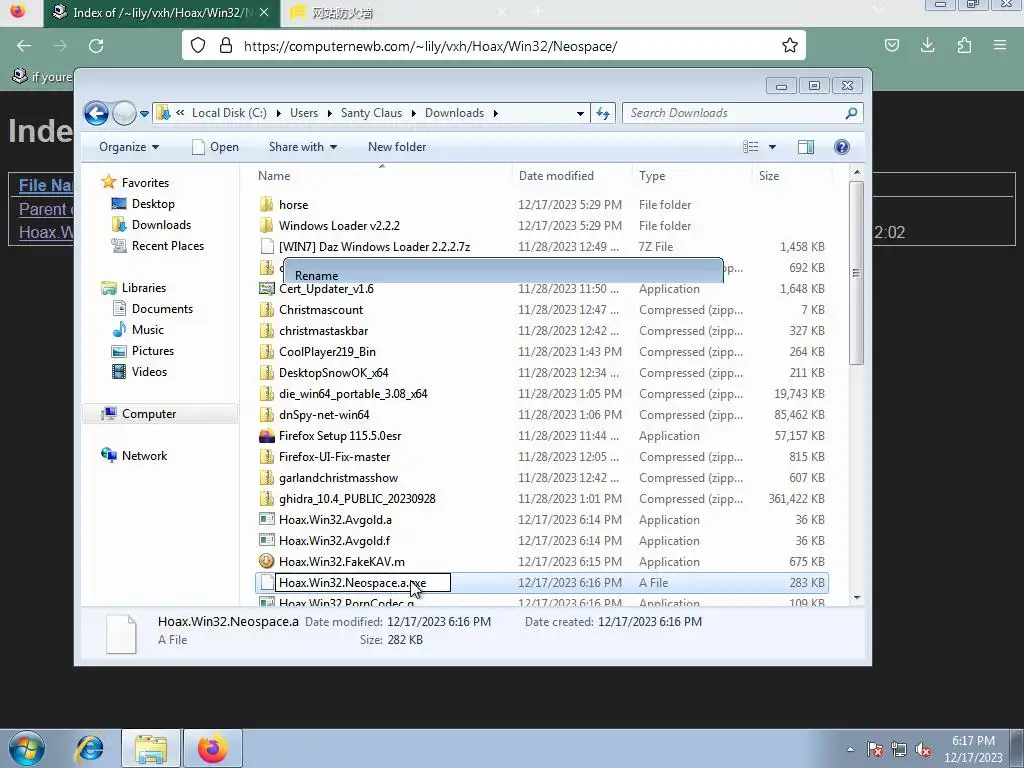Toggle the preview pane button
This screenshot has height=768, width=1024.
806,147
